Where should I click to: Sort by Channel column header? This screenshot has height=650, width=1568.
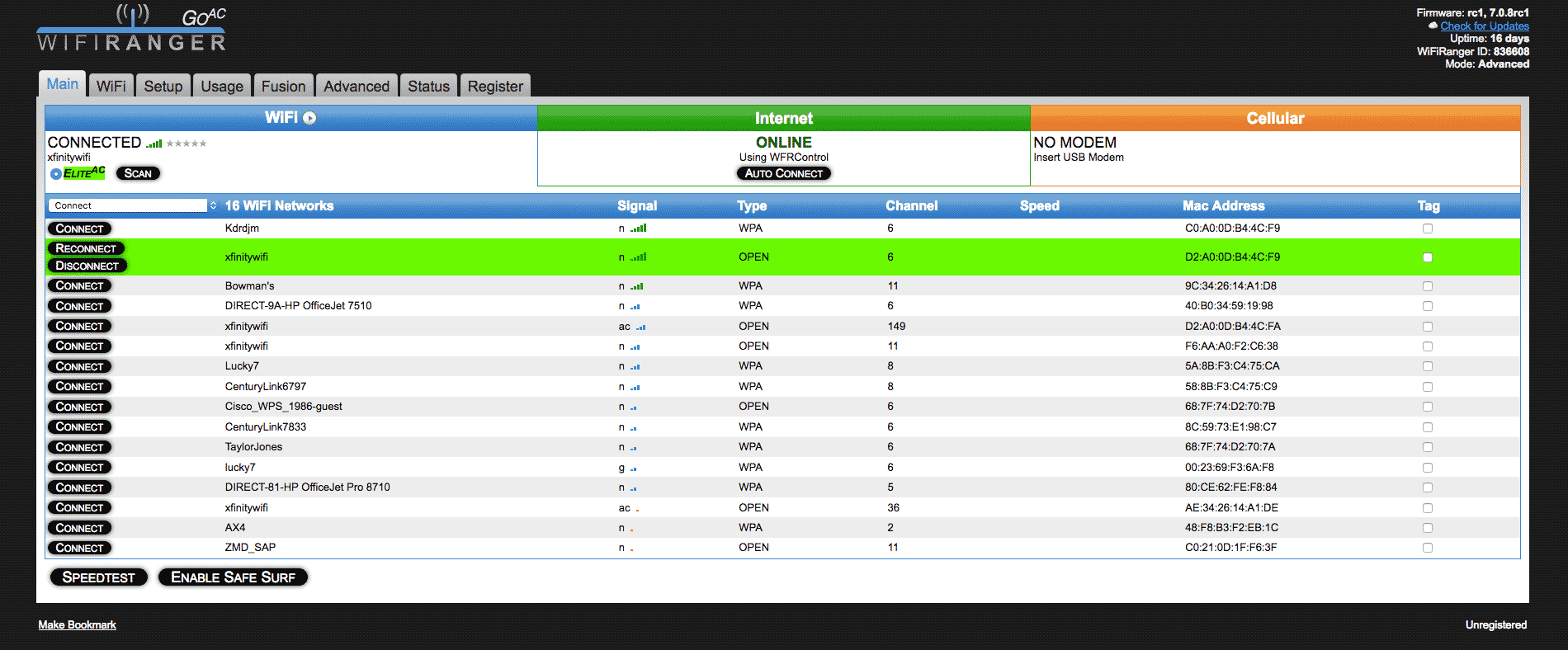coord(911,206)
